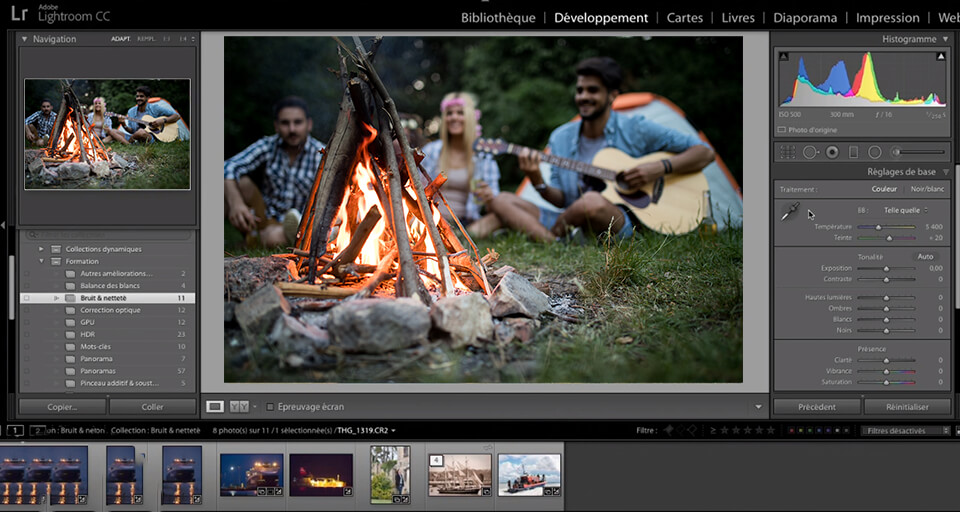Open the BB Telle quelle dropdown
This screenshot has height=512, width=960.
[x=906, y=210]
